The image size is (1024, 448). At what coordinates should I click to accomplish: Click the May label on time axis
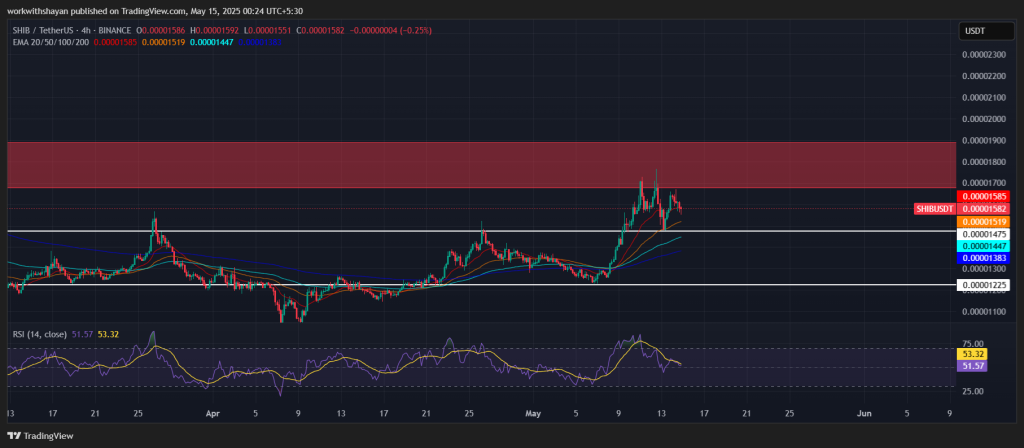(x=534, y=413)
